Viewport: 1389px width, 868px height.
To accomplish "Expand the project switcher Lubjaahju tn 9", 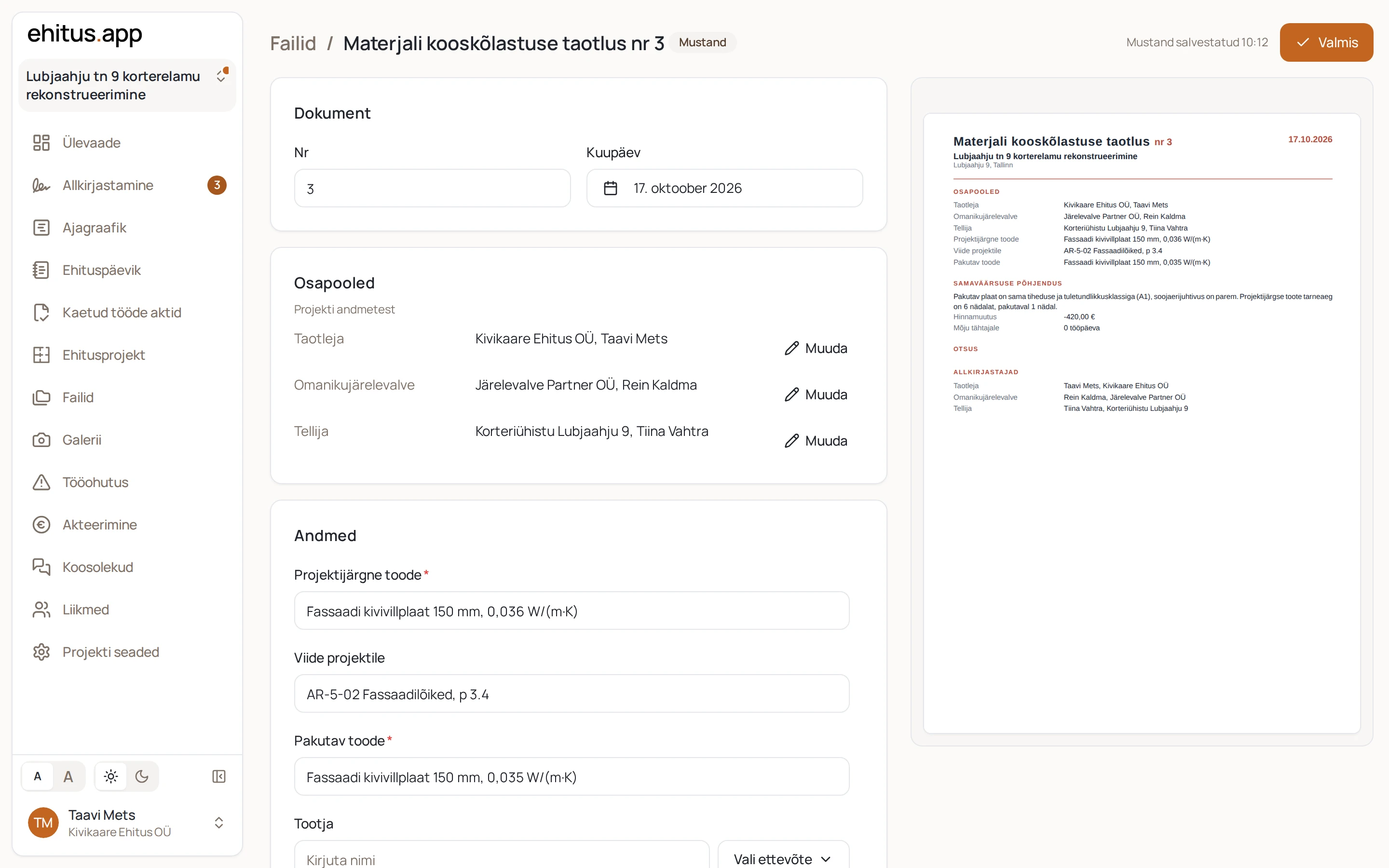I will click(127, 85).
